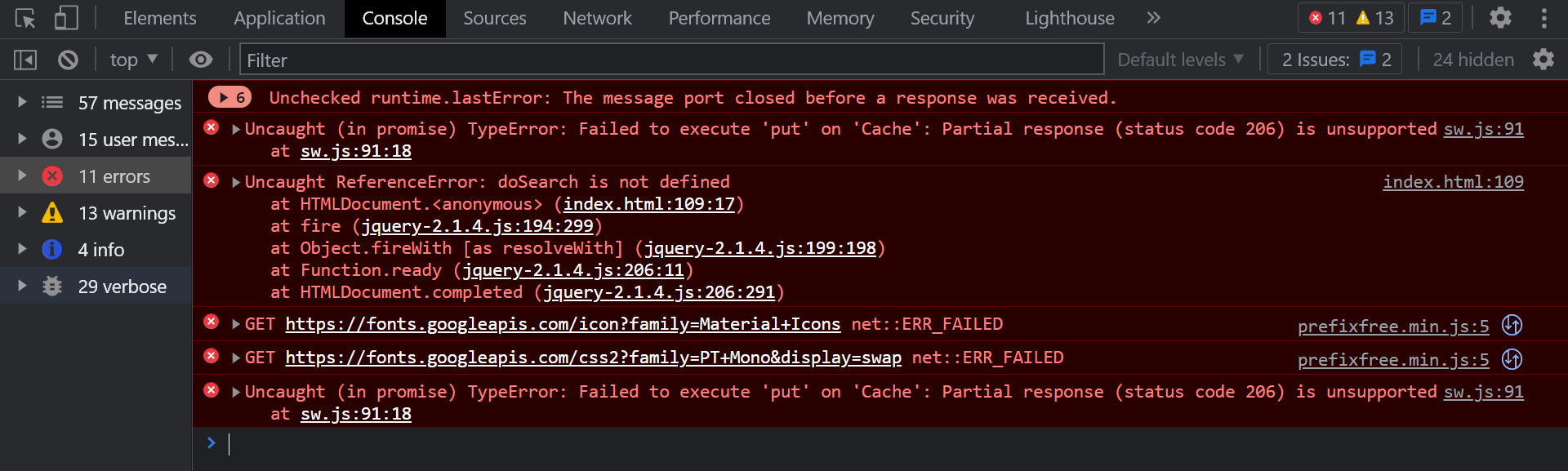The width and height of the screenshot is (1568, 471).
Task: Switch to the Network tab
Action: [597, 18]
